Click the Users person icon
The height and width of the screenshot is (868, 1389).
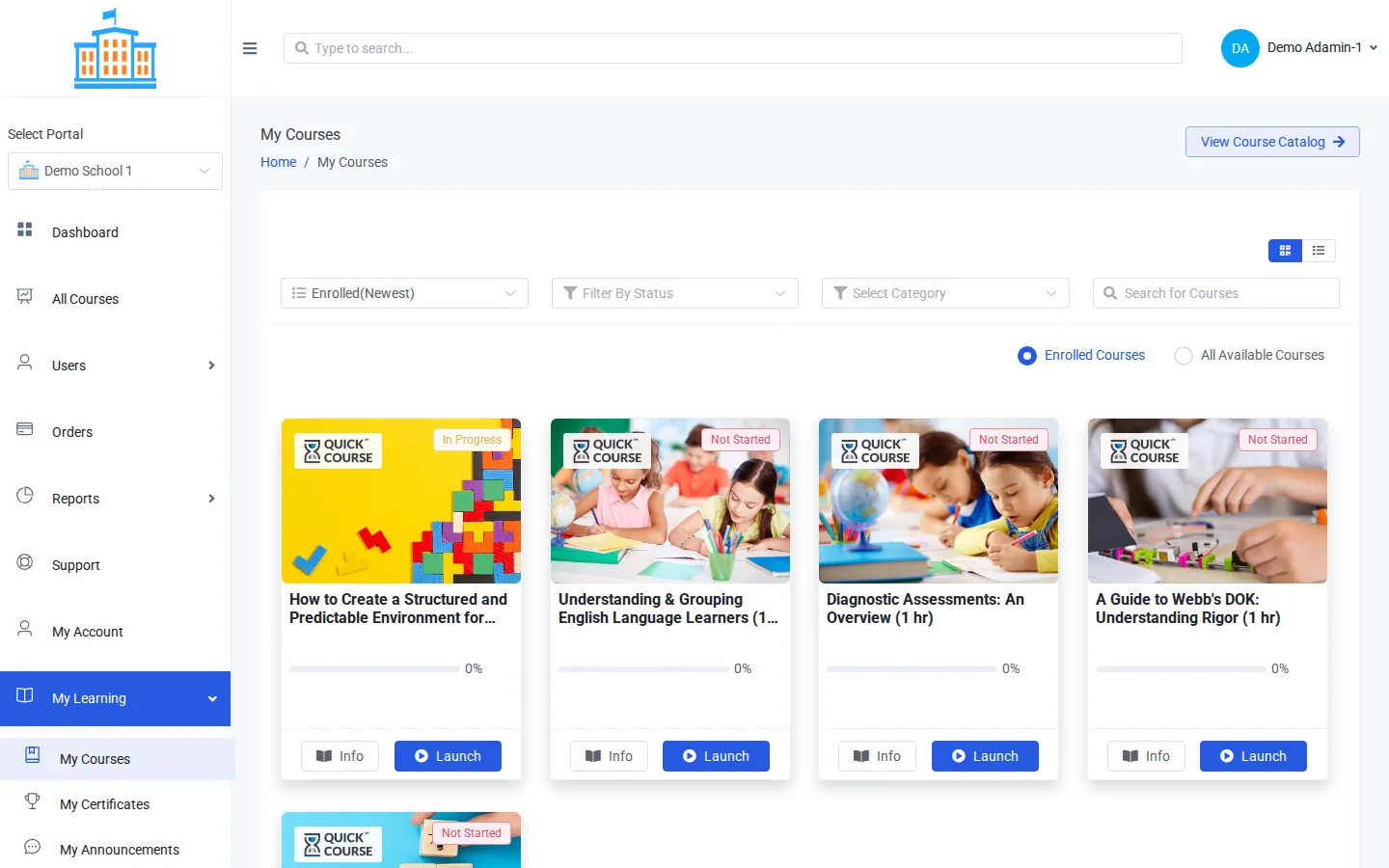(x=25, y=363)
